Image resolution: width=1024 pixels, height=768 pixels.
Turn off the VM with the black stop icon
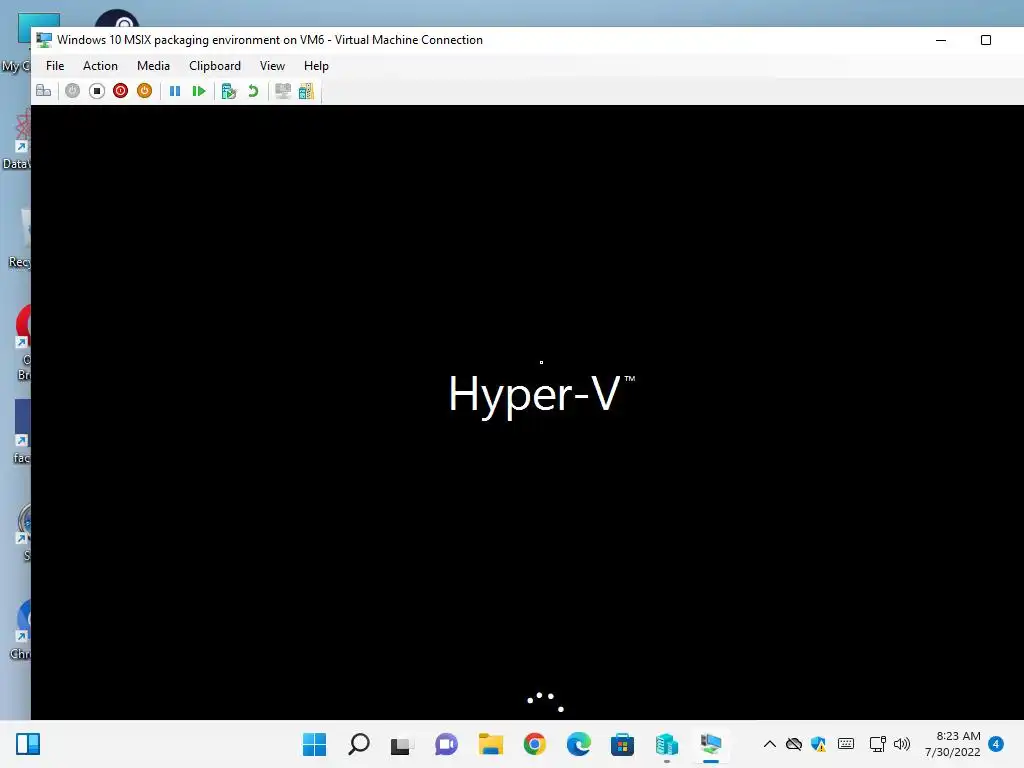coord(97,91)
